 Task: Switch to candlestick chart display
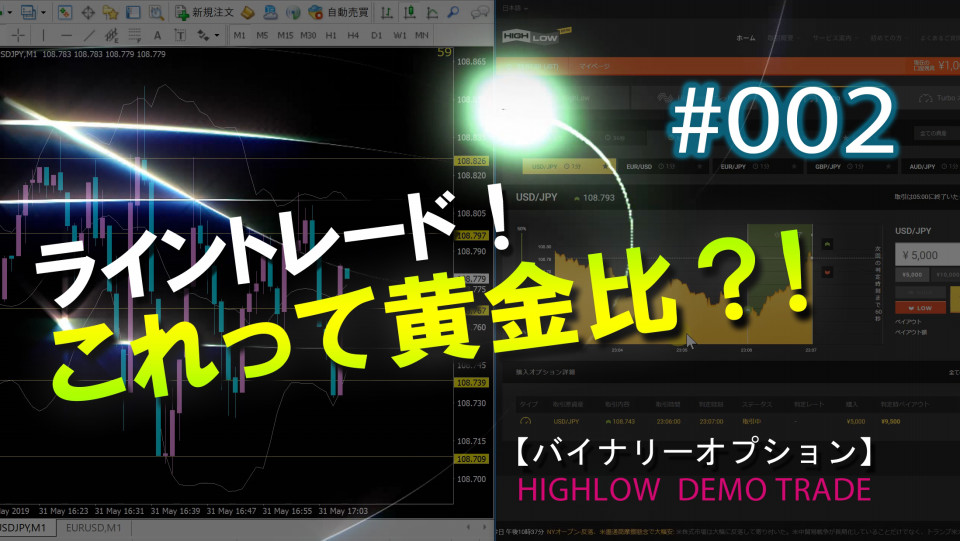(x=409, y=12)
